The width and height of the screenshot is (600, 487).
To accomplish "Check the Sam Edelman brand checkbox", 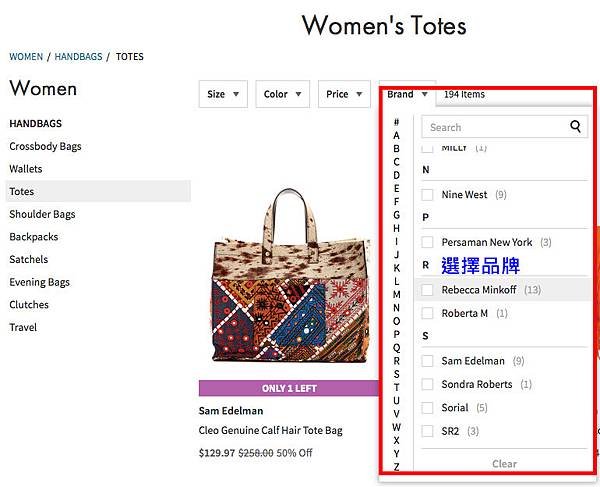I will click(427, 361).
